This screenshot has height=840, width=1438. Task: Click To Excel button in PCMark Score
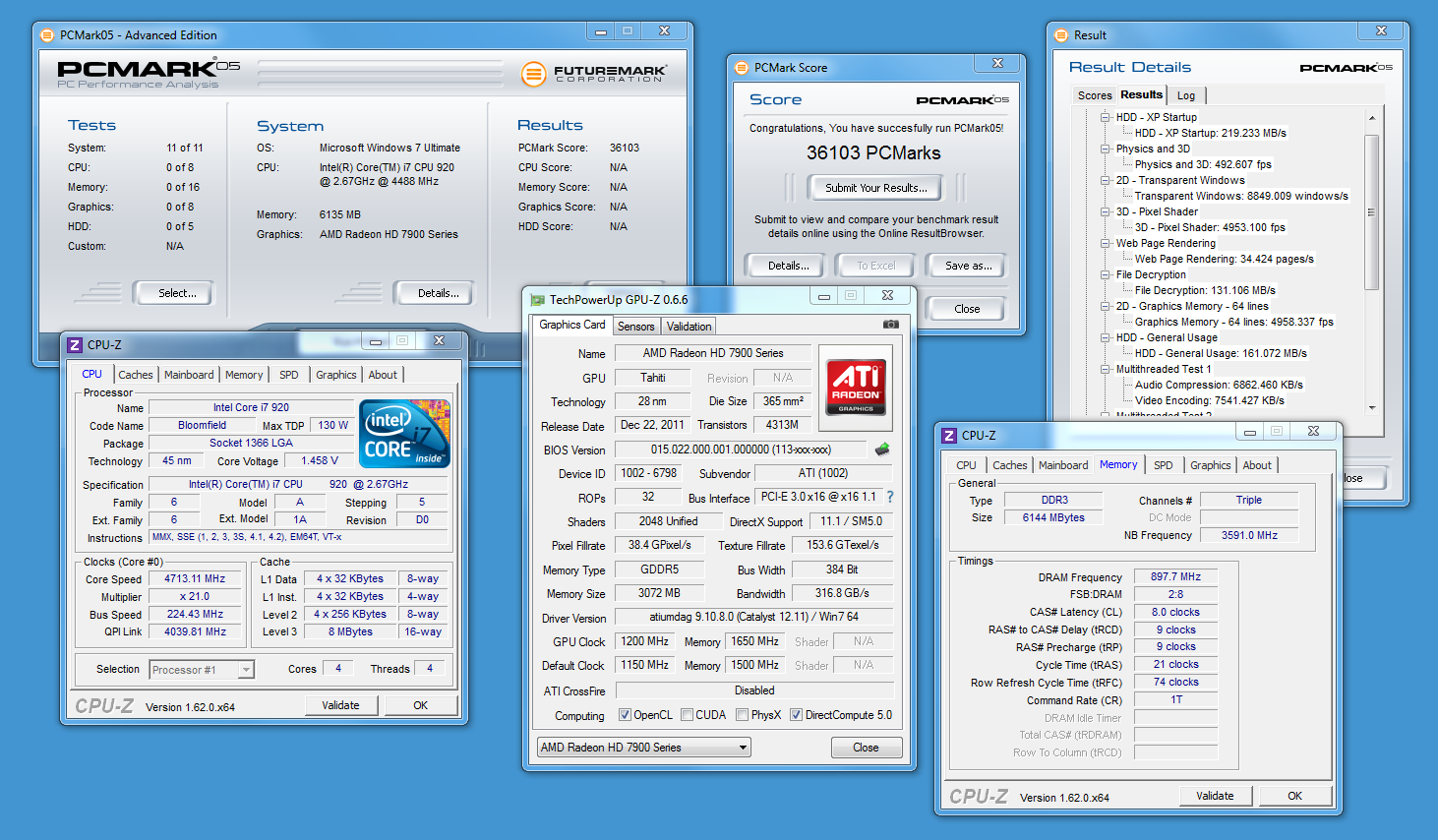[876, 266]
